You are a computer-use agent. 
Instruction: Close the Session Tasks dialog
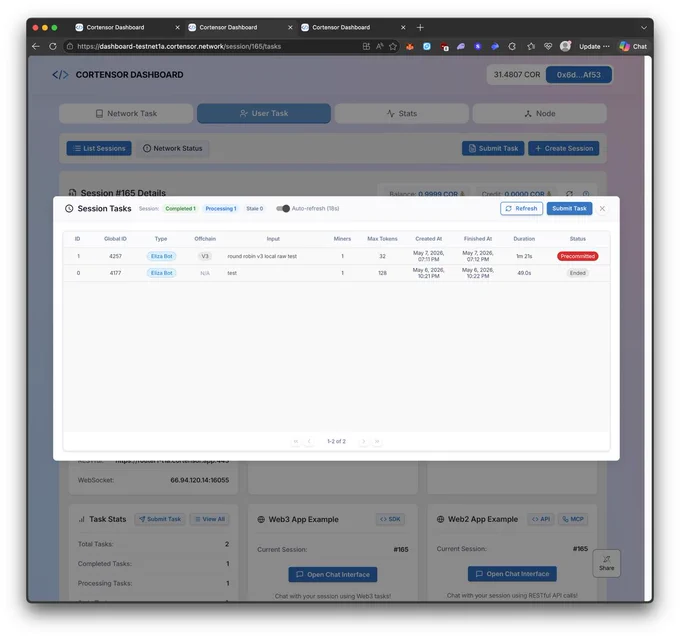pyautogui.click(x=602, y=209)
